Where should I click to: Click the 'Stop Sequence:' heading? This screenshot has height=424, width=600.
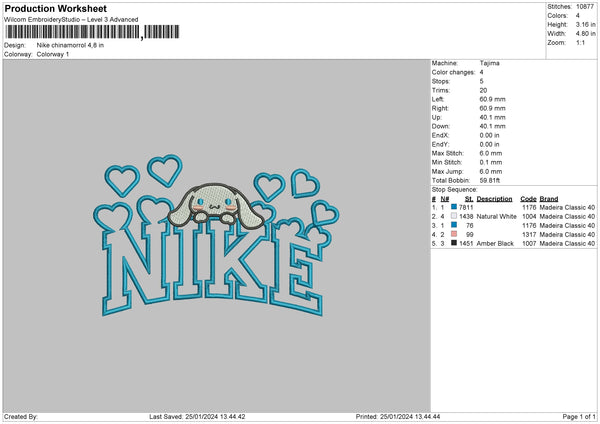coord(455,190)
